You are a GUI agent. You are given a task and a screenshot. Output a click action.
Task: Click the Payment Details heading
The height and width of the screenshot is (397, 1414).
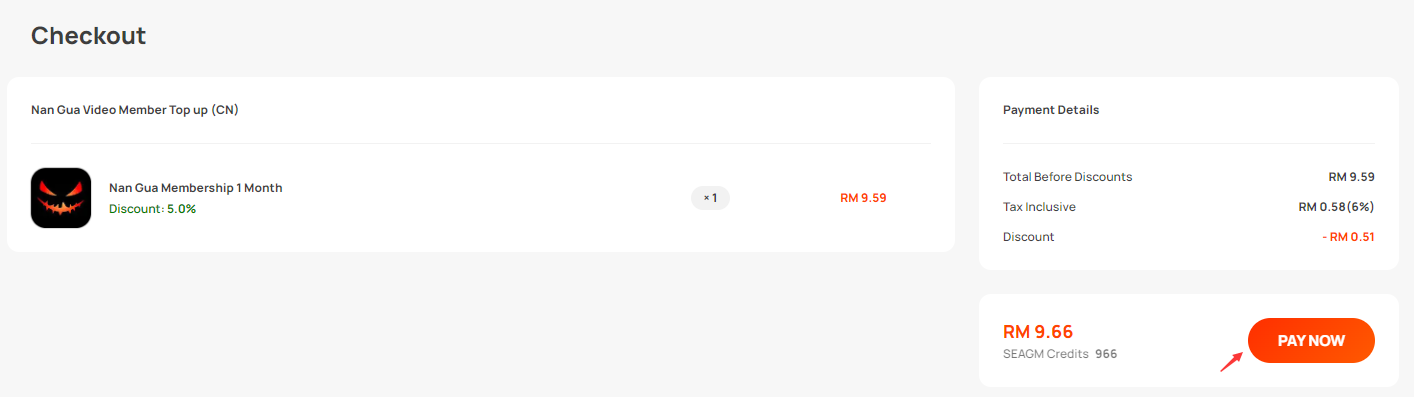1051,110
